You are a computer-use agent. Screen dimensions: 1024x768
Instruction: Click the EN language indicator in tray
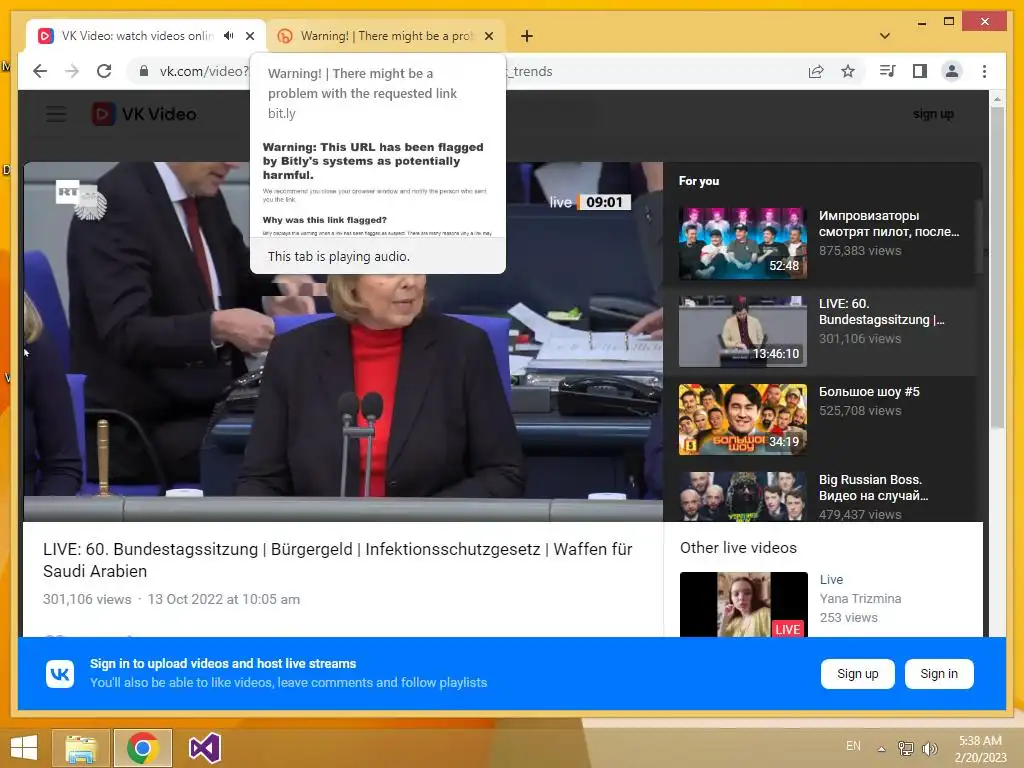[x=853, y=746]
